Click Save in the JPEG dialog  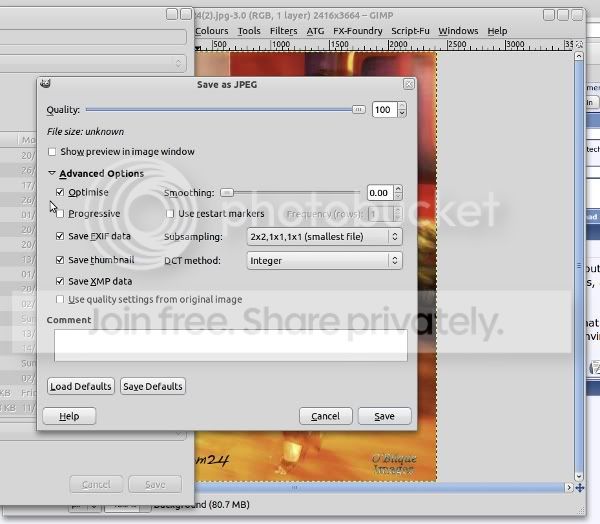(384, 416)
